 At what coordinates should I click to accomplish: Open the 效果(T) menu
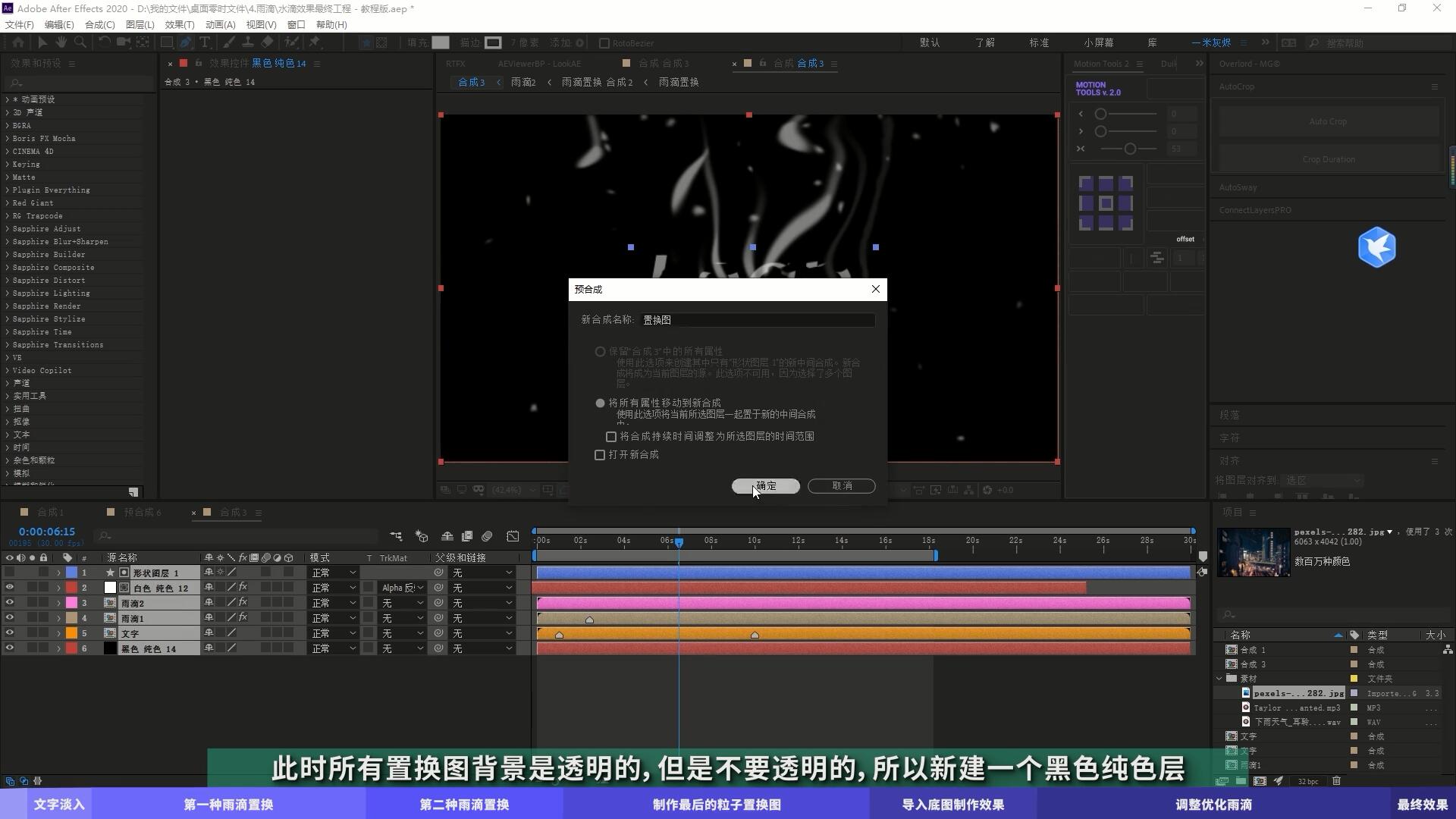[180, 24]
